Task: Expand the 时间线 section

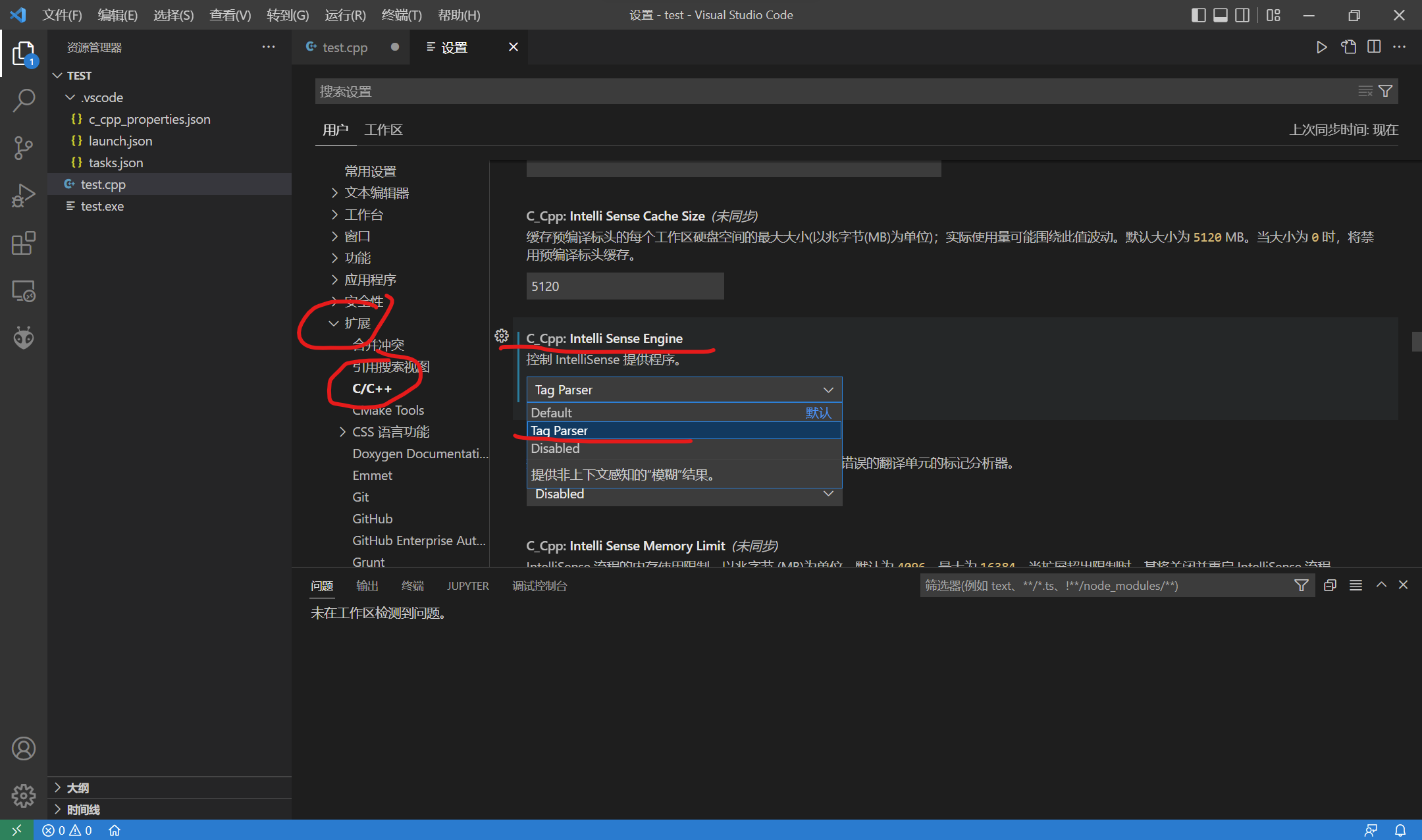Action: [x=58, y=809]
